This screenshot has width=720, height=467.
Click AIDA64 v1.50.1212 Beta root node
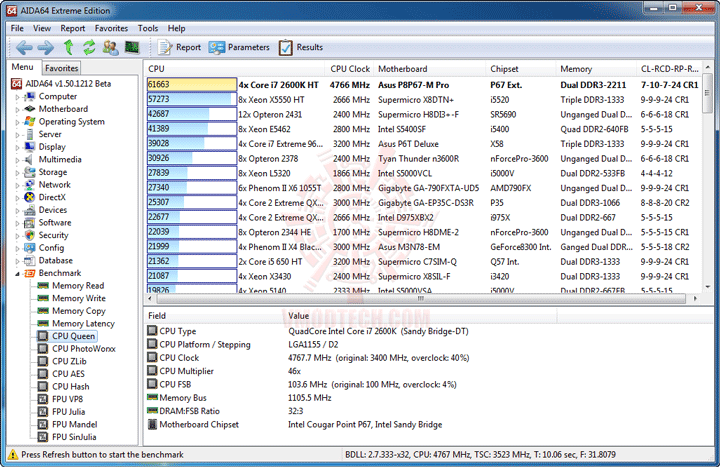pyautogui.click(x=61, y=84)
